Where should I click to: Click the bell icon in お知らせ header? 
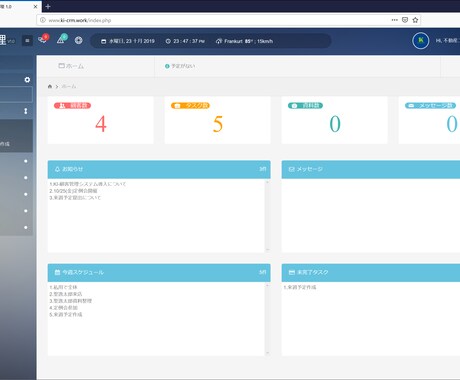(x=57, y=169)
